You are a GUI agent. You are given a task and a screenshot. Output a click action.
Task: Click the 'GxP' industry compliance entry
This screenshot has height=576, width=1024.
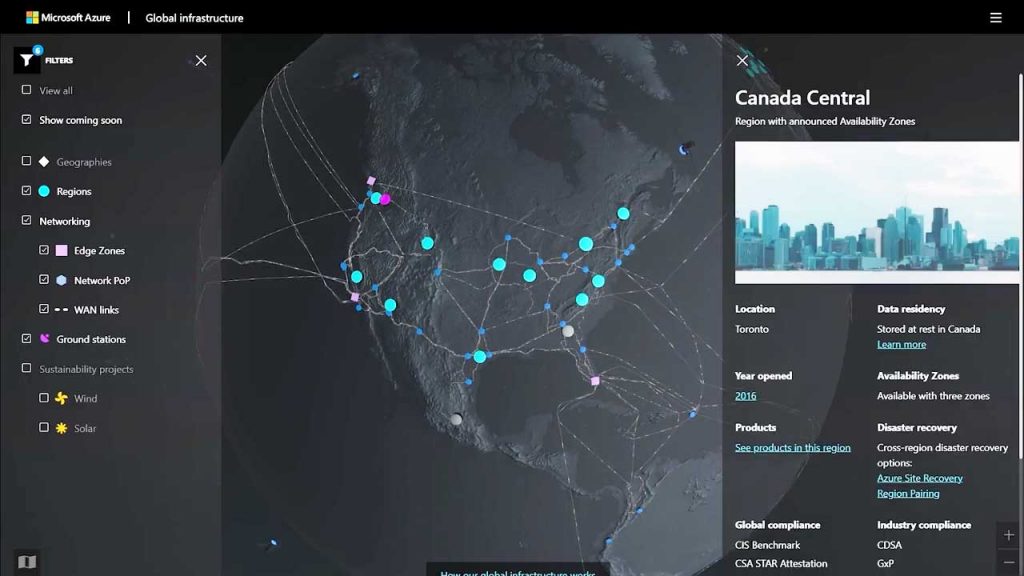click(x=886, y=563)
